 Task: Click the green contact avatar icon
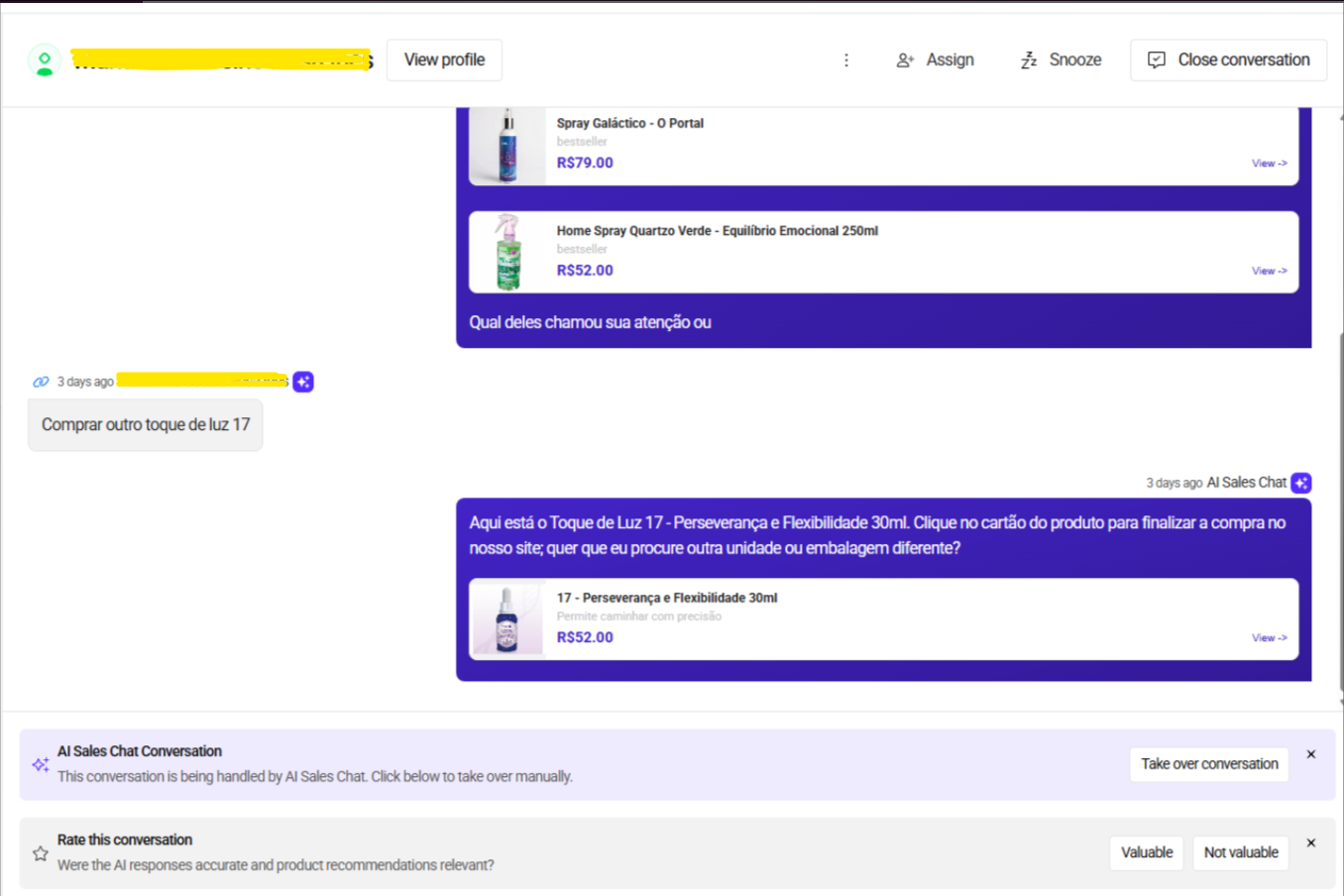click(x=45, y=61)
